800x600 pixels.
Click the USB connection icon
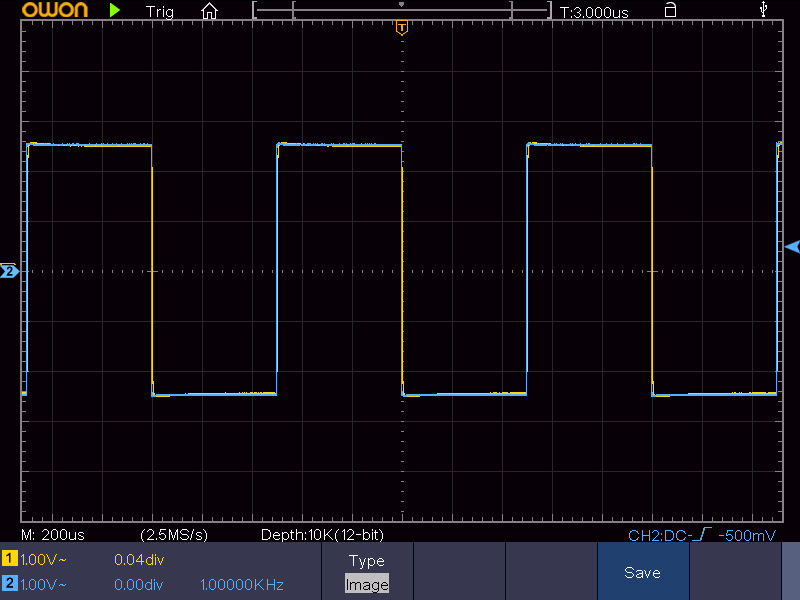coord(765,10)
